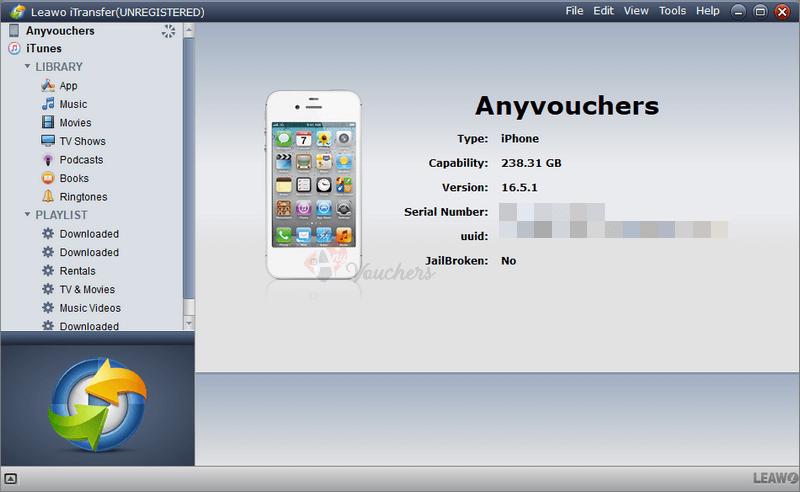Open the Music Videos playlist
The width and height of the screenshot is (800, 492).
click(x=90, y=308)
